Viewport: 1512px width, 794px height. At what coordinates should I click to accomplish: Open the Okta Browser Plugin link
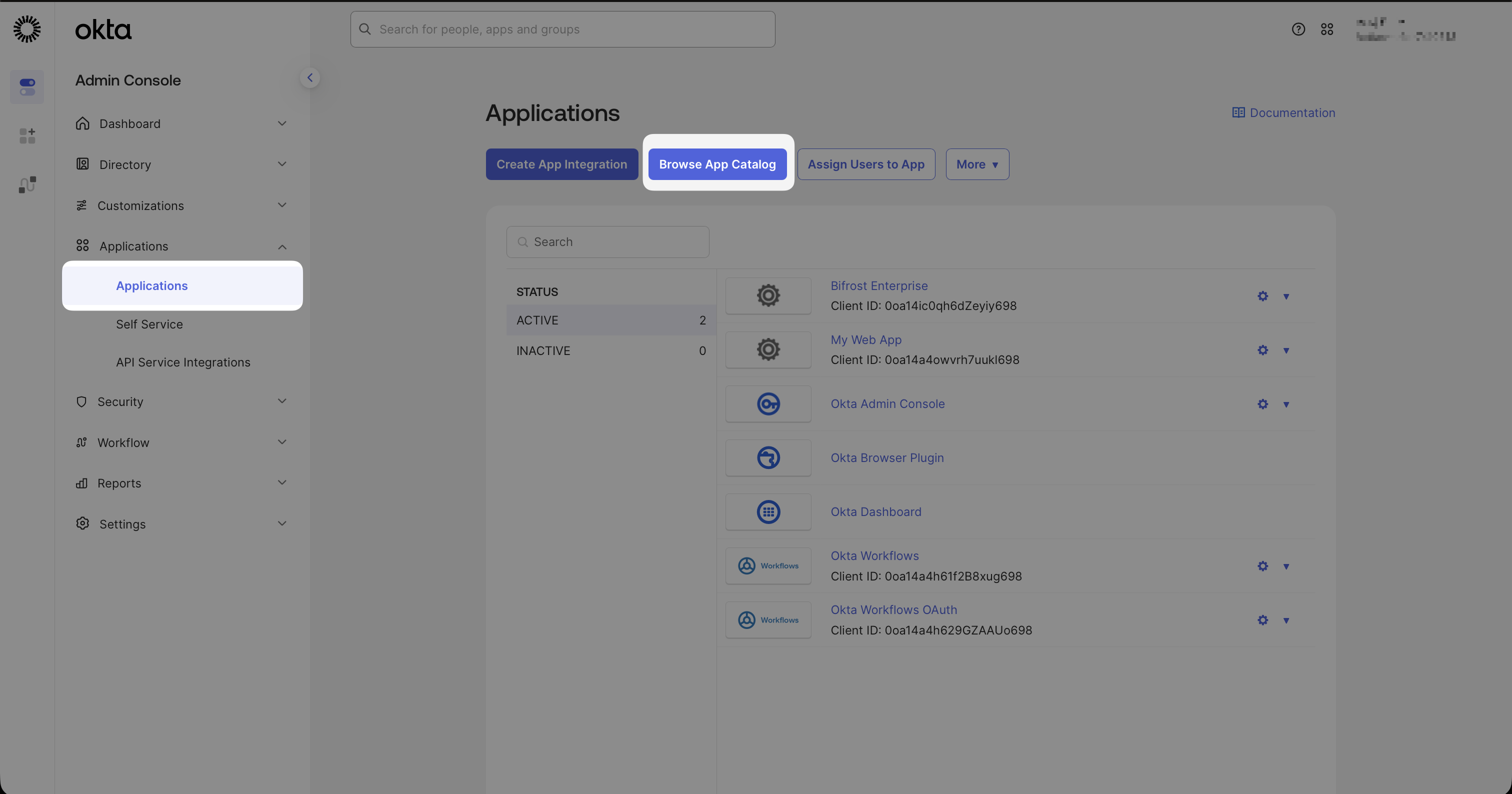point(887,457)
